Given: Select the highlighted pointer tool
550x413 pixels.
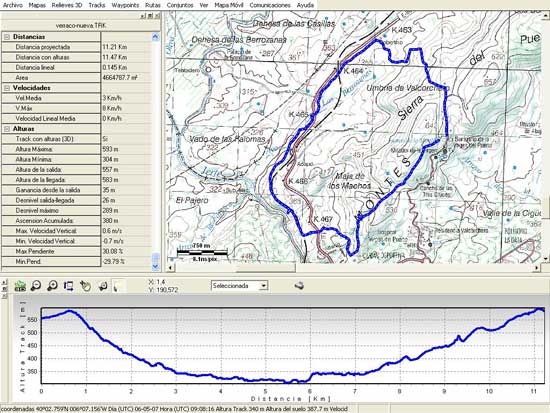Looking at the screenshot, I should coord(118,286).
